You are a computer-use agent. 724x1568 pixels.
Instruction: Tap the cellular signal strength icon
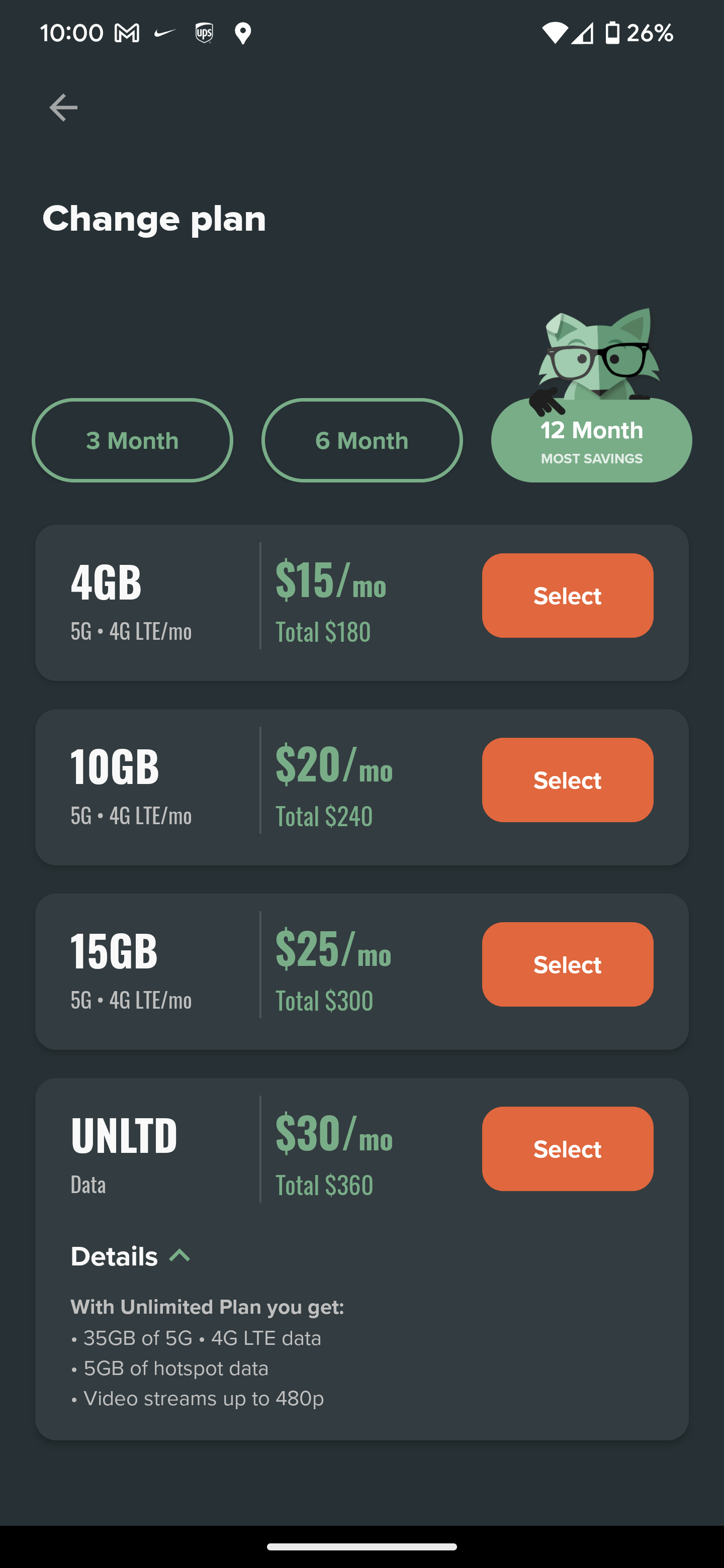point(582,33)
